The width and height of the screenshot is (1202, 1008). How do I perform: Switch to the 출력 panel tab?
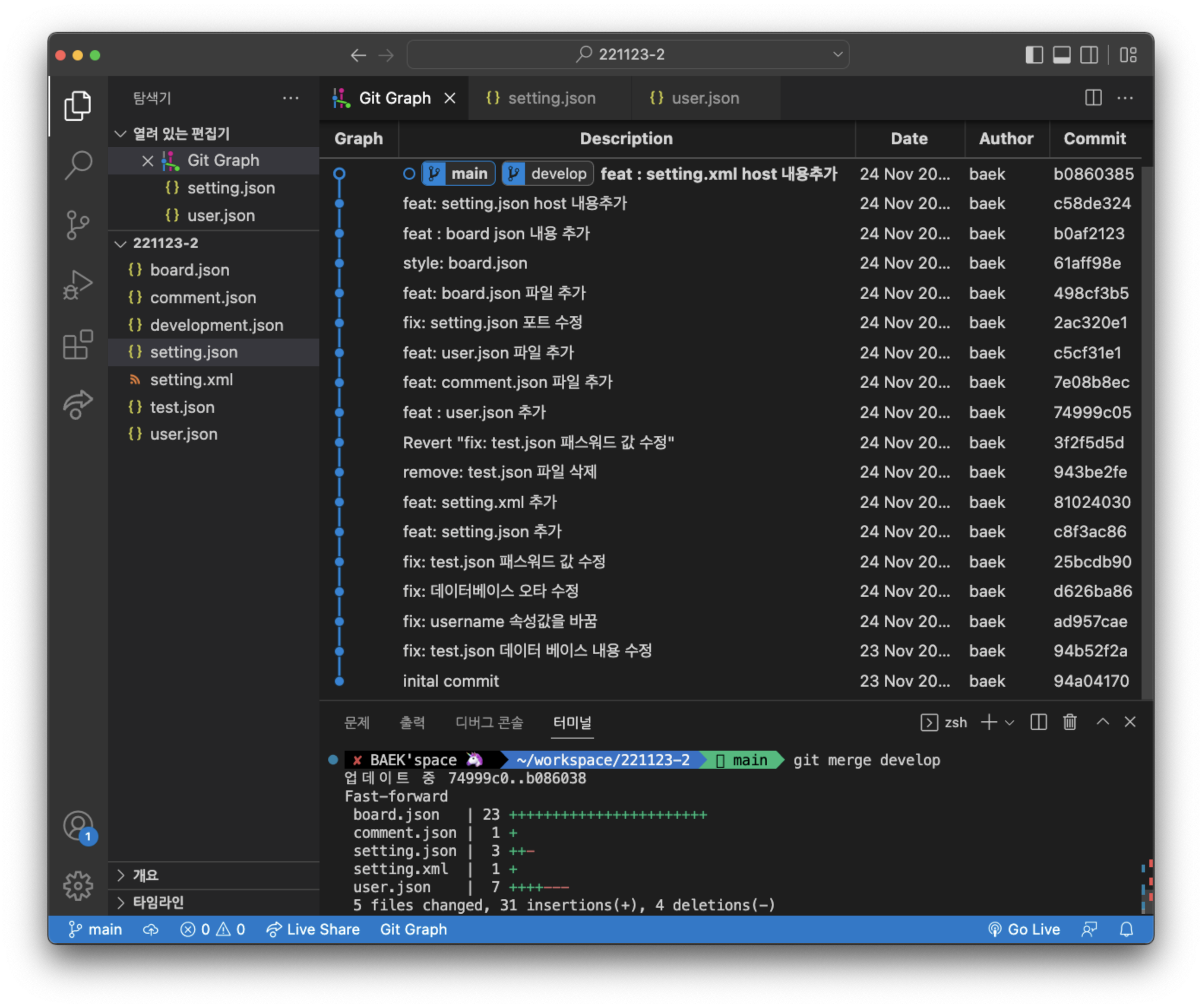click(411, 723)
